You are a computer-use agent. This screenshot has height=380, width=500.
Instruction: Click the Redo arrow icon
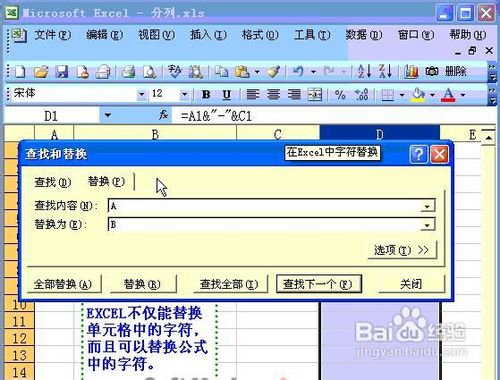pos(329,72)
